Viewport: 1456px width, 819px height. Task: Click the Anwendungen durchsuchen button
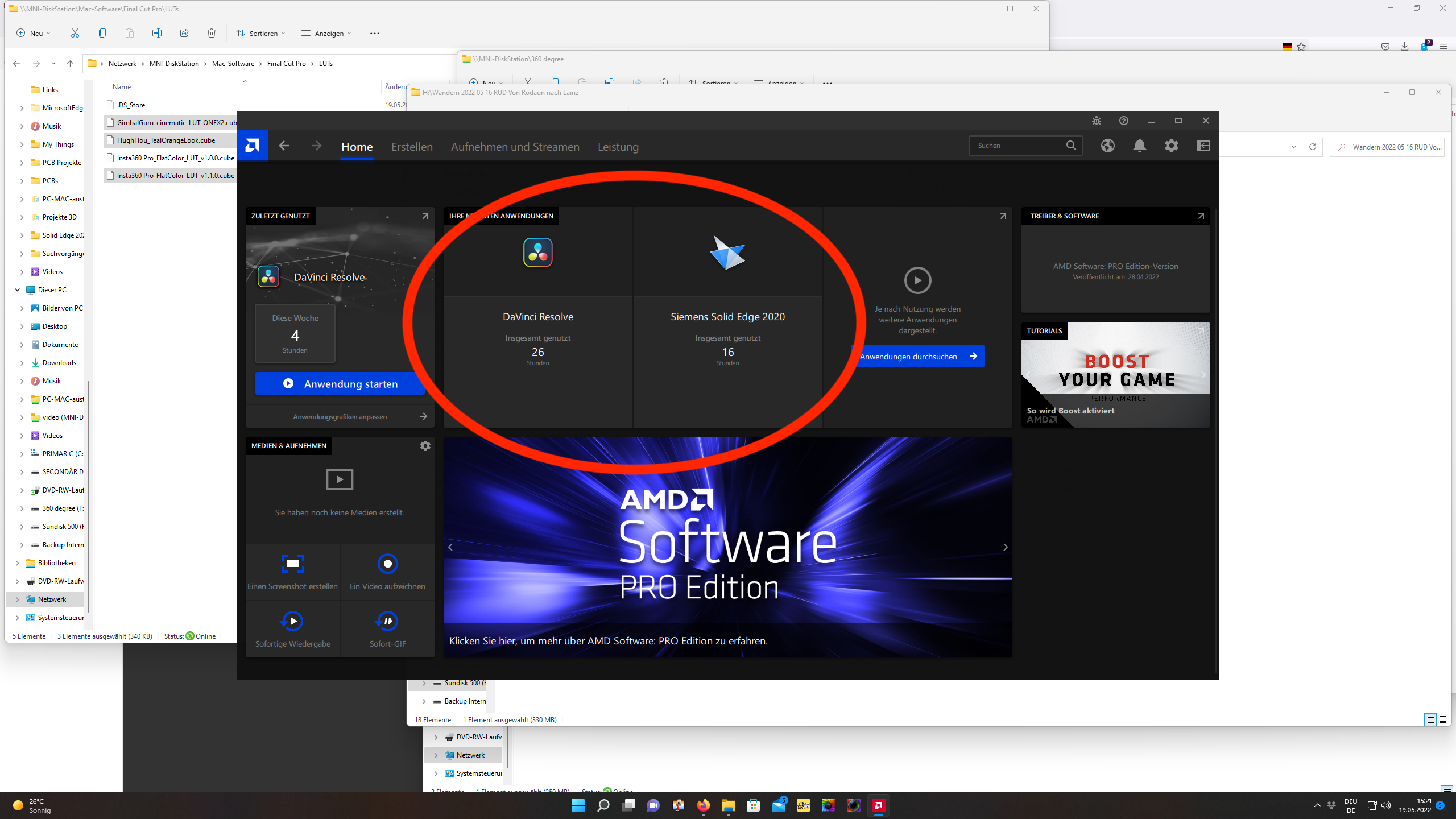coord(917,357)
